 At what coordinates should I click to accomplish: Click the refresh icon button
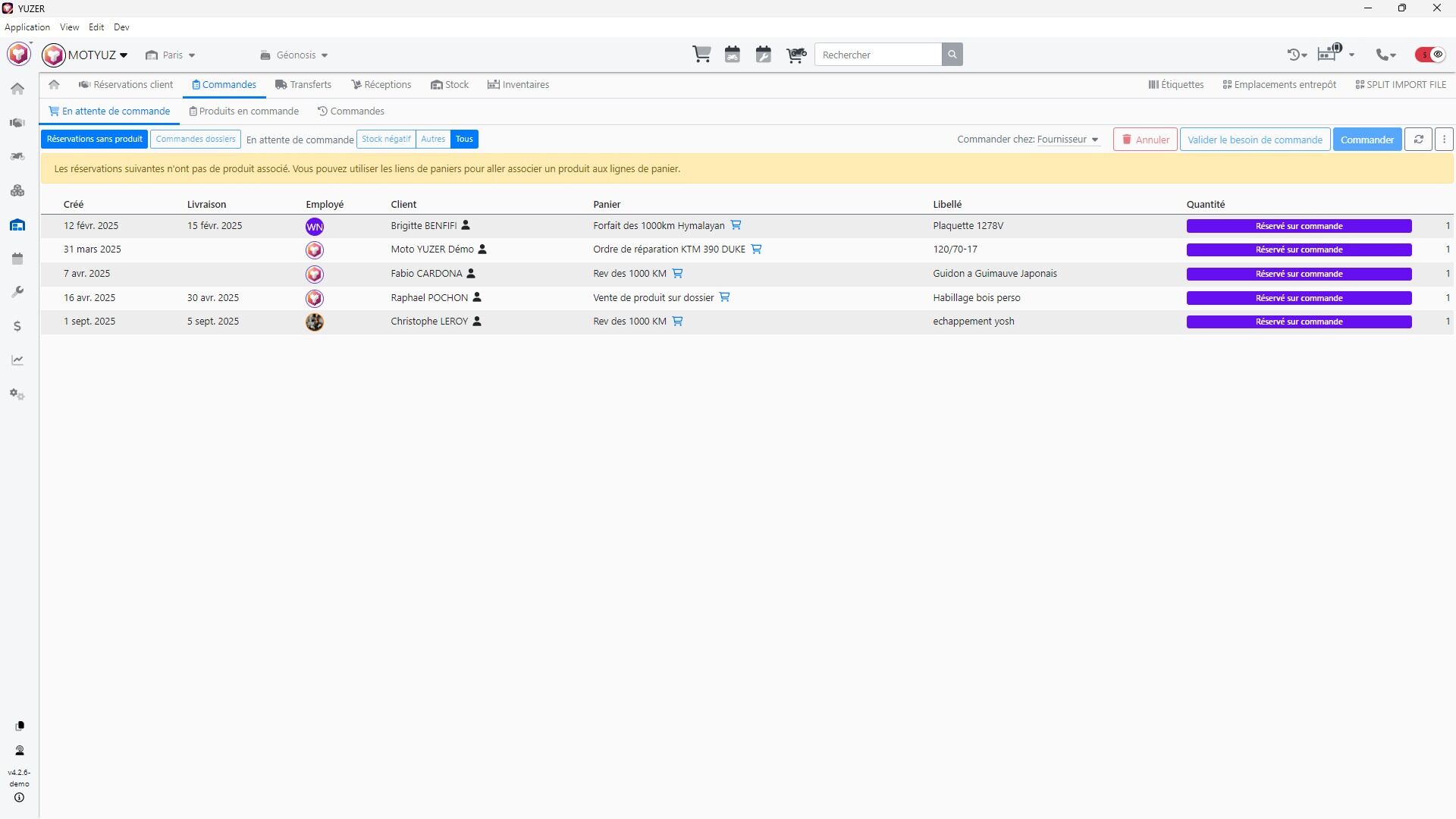(x=1418, y=140)
